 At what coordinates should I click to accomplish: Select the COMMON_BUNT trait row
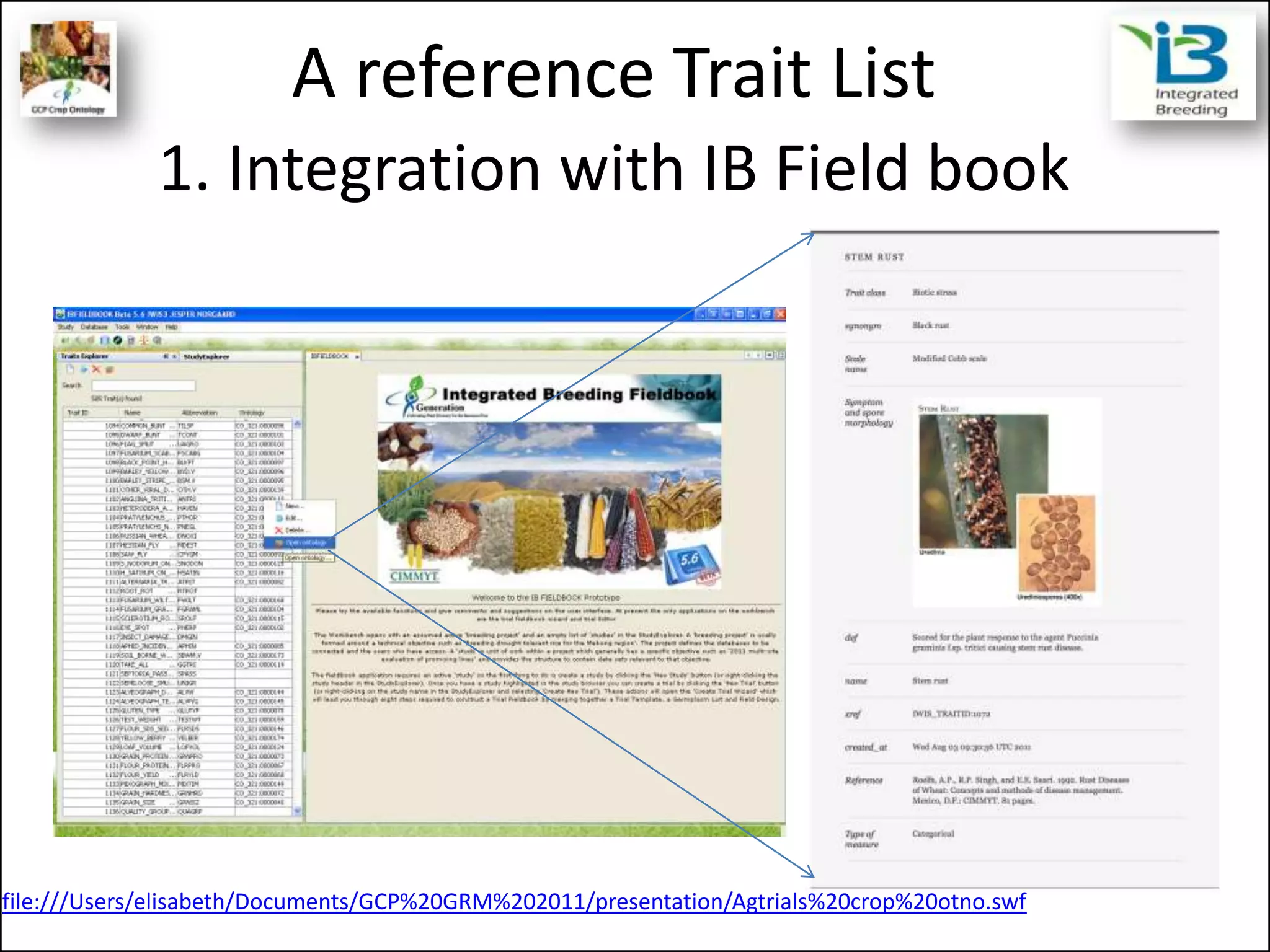pyautogui.click(x=178, y=426)
